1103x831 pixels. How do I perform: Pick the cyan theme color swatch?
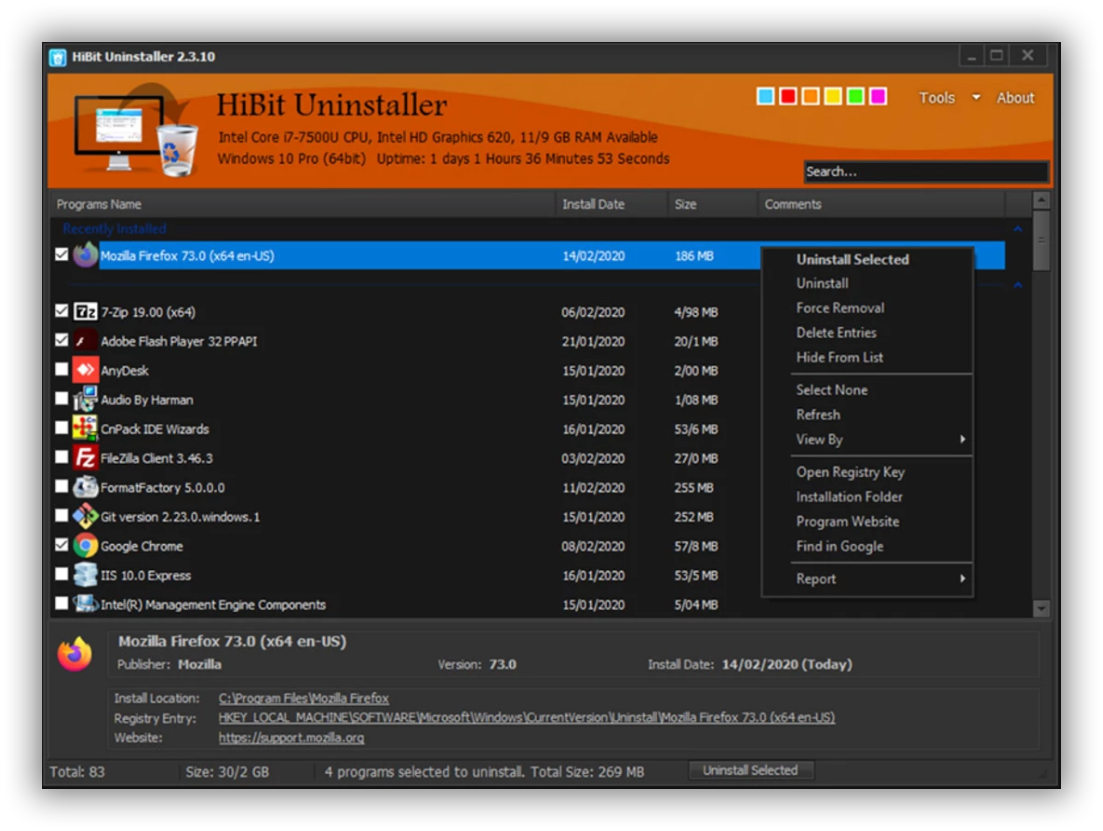point(765,97)
